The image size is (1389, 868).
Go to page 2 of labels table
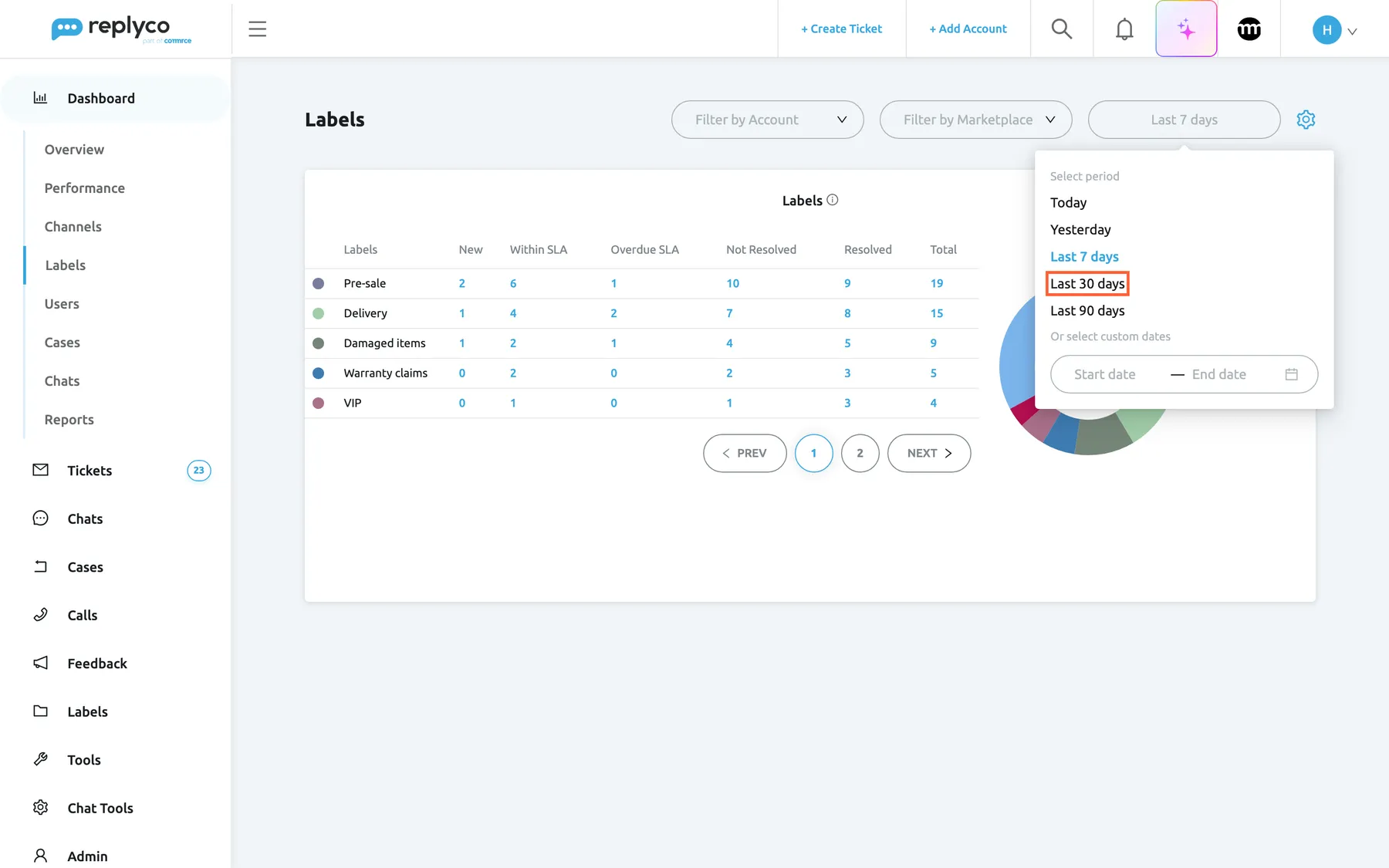[860, 453]
